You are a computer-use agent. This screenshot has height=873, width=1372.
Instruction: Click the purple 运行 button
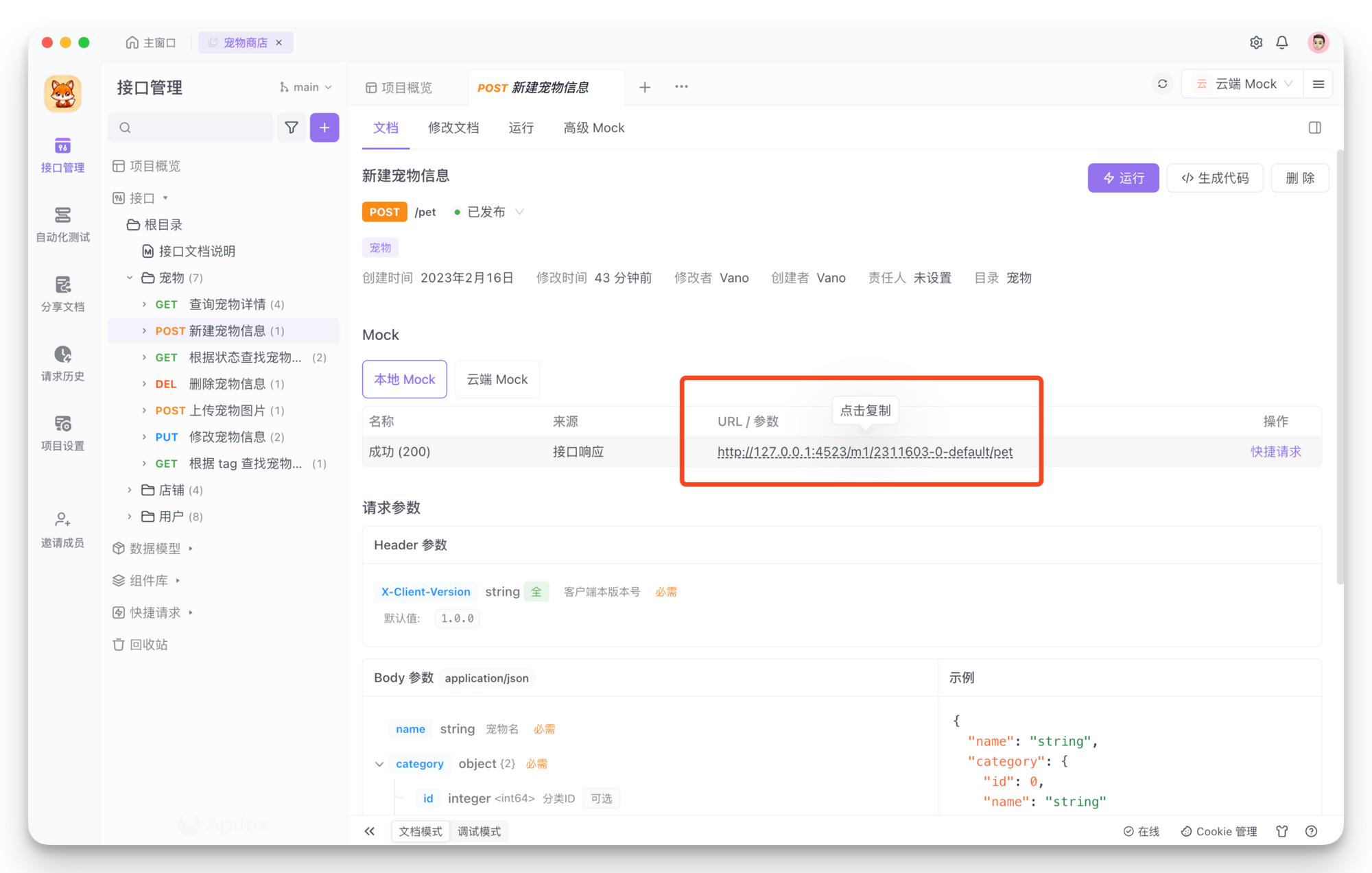coord(1123,178)
